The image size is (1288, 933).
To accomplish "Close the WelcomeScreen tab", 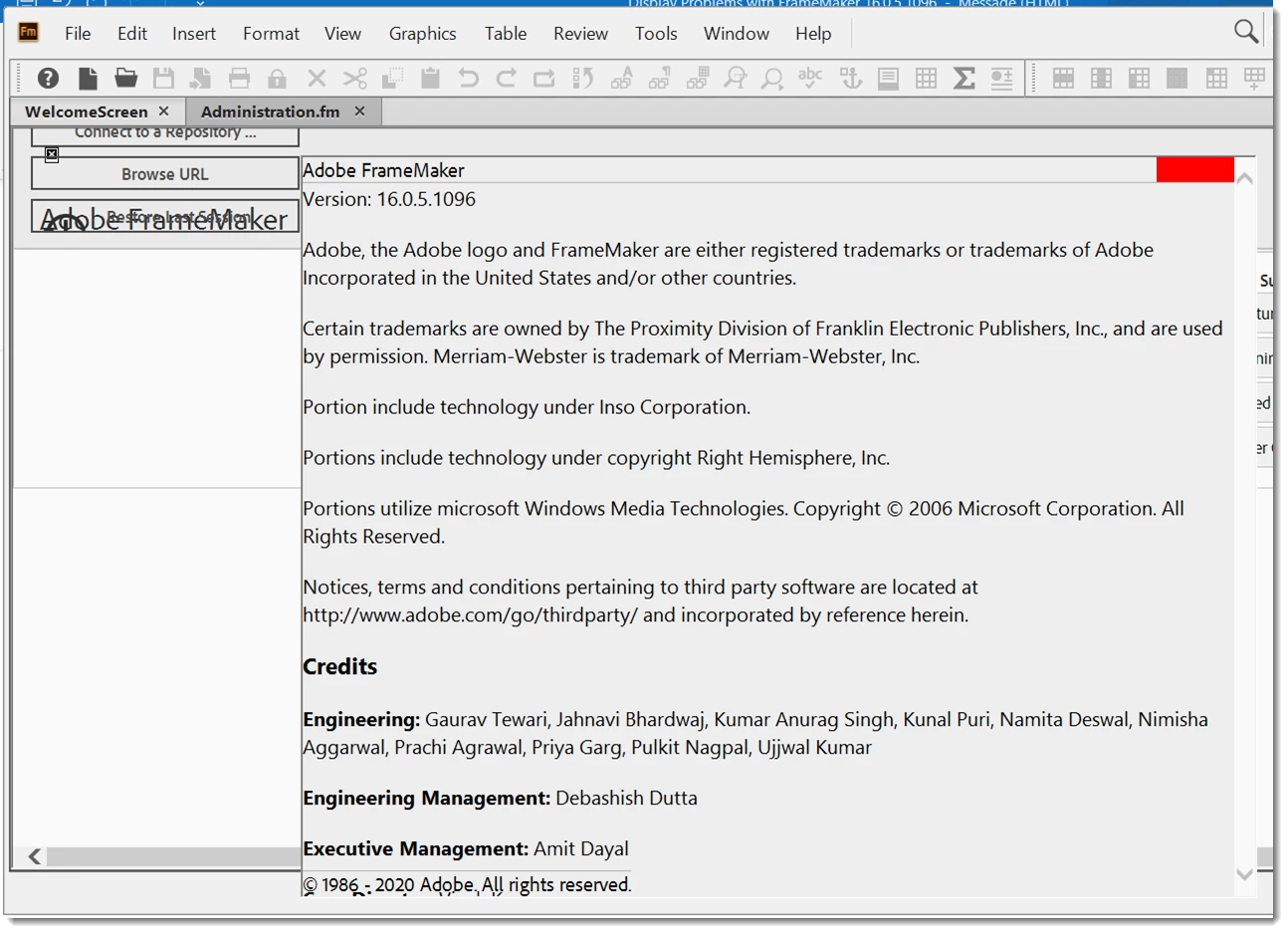I will pos(164,112).
